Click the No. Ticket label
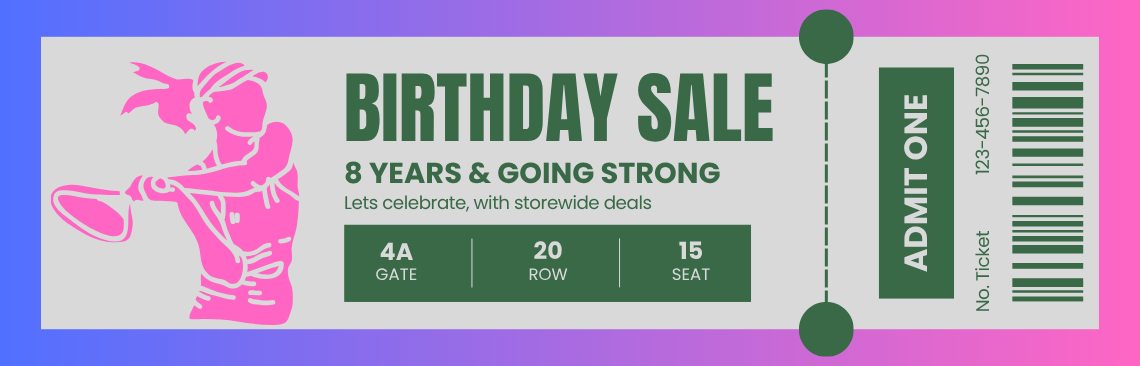Screen dimensions: 1140x366 [x=983, y=271]
